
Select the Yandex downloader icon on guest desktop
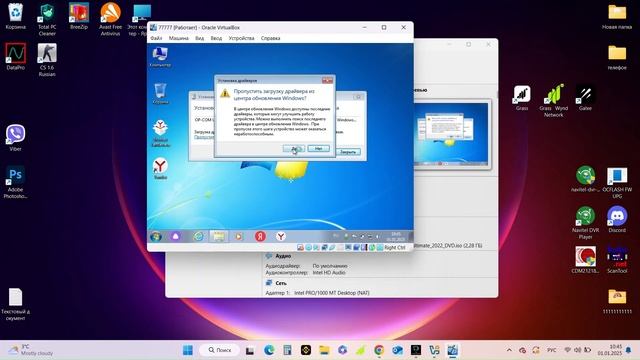coord(161,133)
